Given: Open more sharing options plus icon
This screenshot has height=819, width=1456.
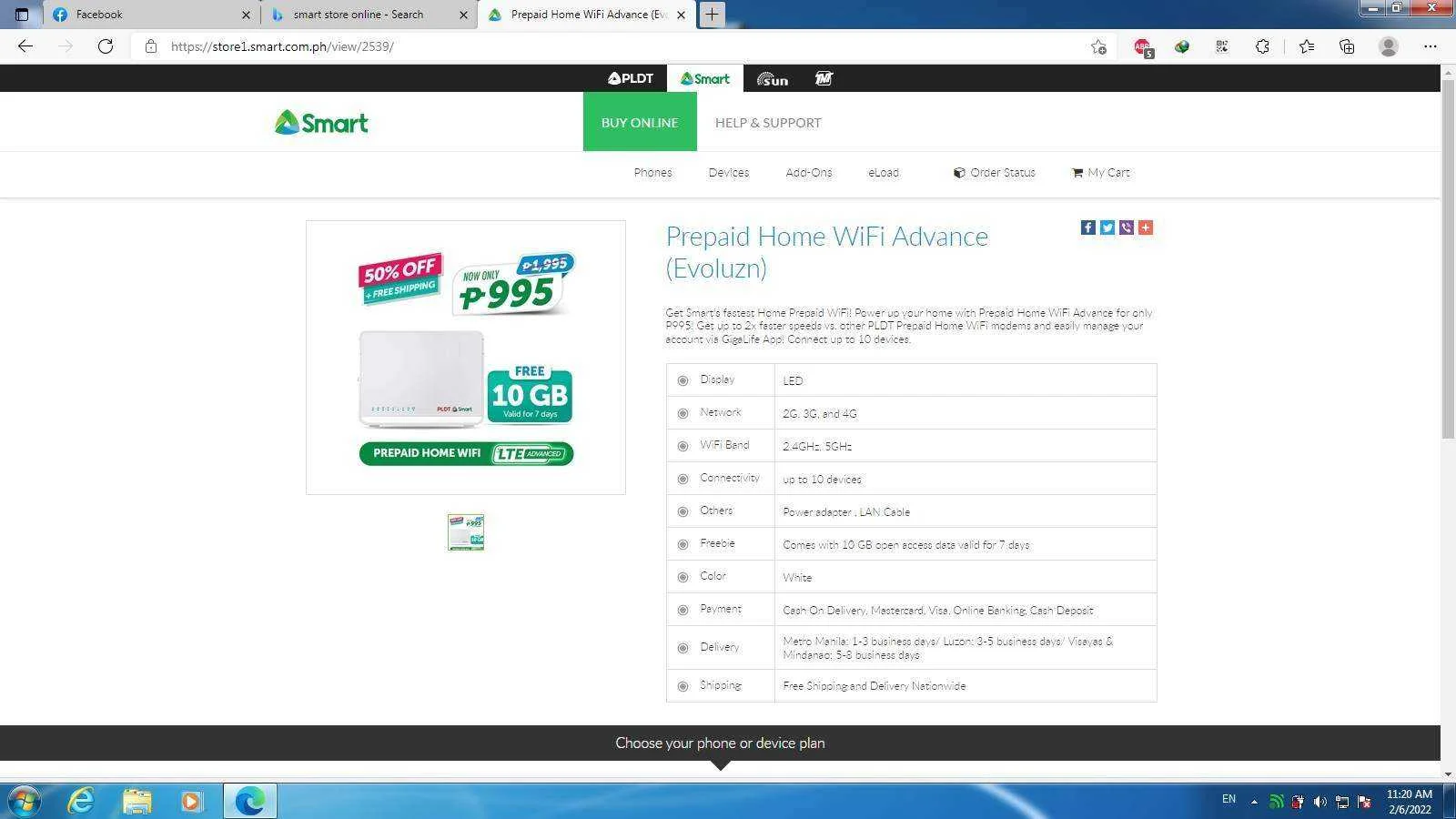Looking at the screenshot, I should 1146,227.
